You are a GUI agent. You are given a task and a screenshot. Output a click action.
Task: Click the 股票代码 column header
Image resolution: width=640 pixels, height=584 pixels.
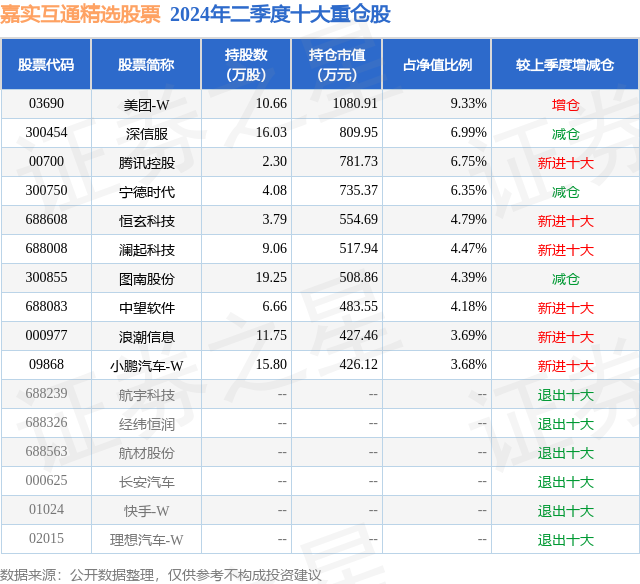click(x=46, y=64)
